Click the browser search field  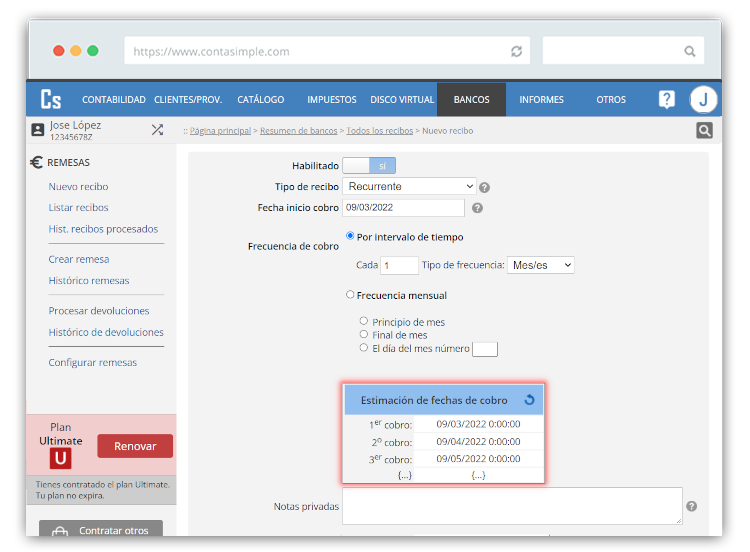coord(623,51)
